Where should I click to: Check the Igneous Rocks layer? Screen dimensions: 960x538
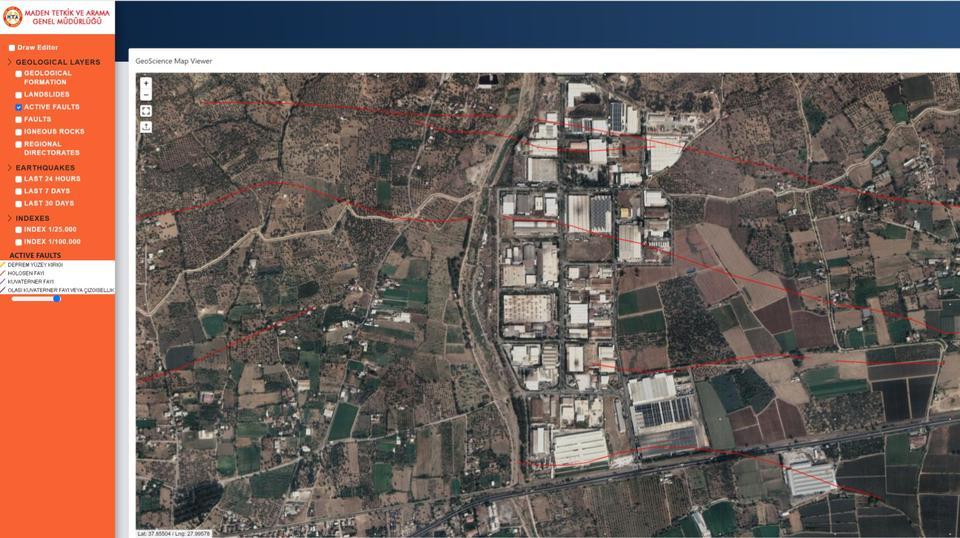[x=19, y=131]
